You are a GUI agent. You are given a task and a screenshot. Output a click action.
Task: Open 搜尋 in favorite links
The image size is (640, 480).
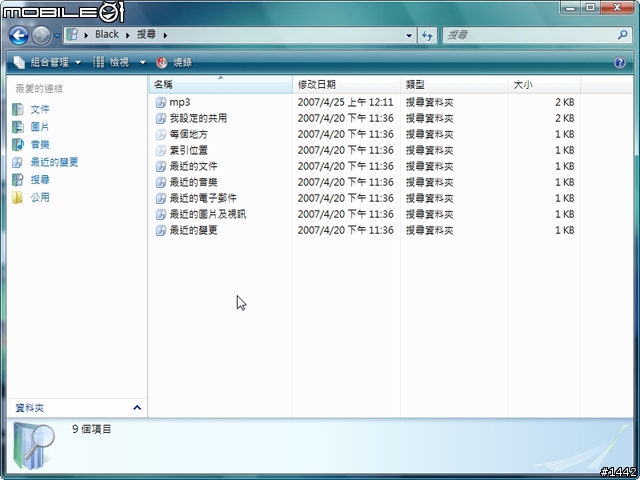(x=40, y=180)
